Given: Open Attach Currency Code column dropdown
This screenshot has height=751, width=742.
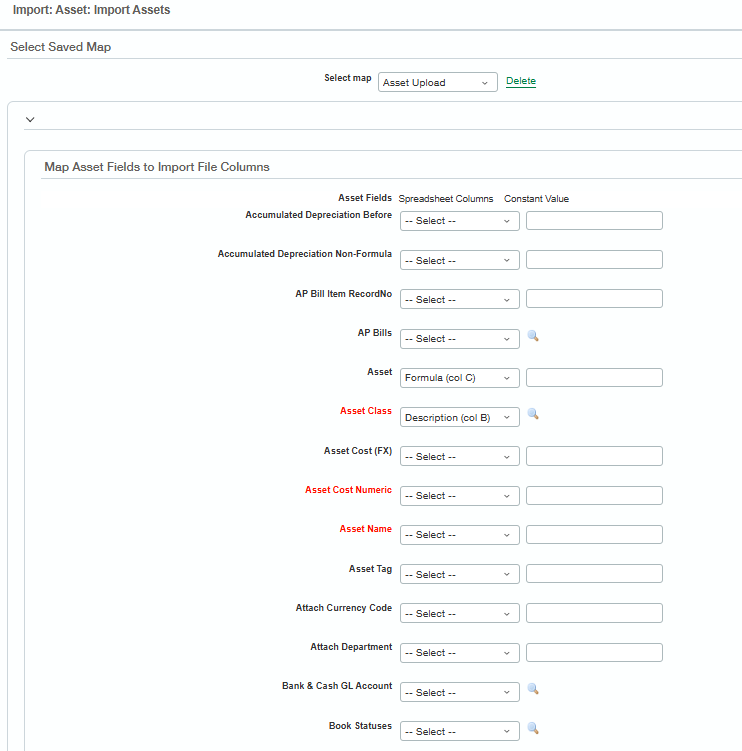Looking at the screenshot, I should 459,614.
